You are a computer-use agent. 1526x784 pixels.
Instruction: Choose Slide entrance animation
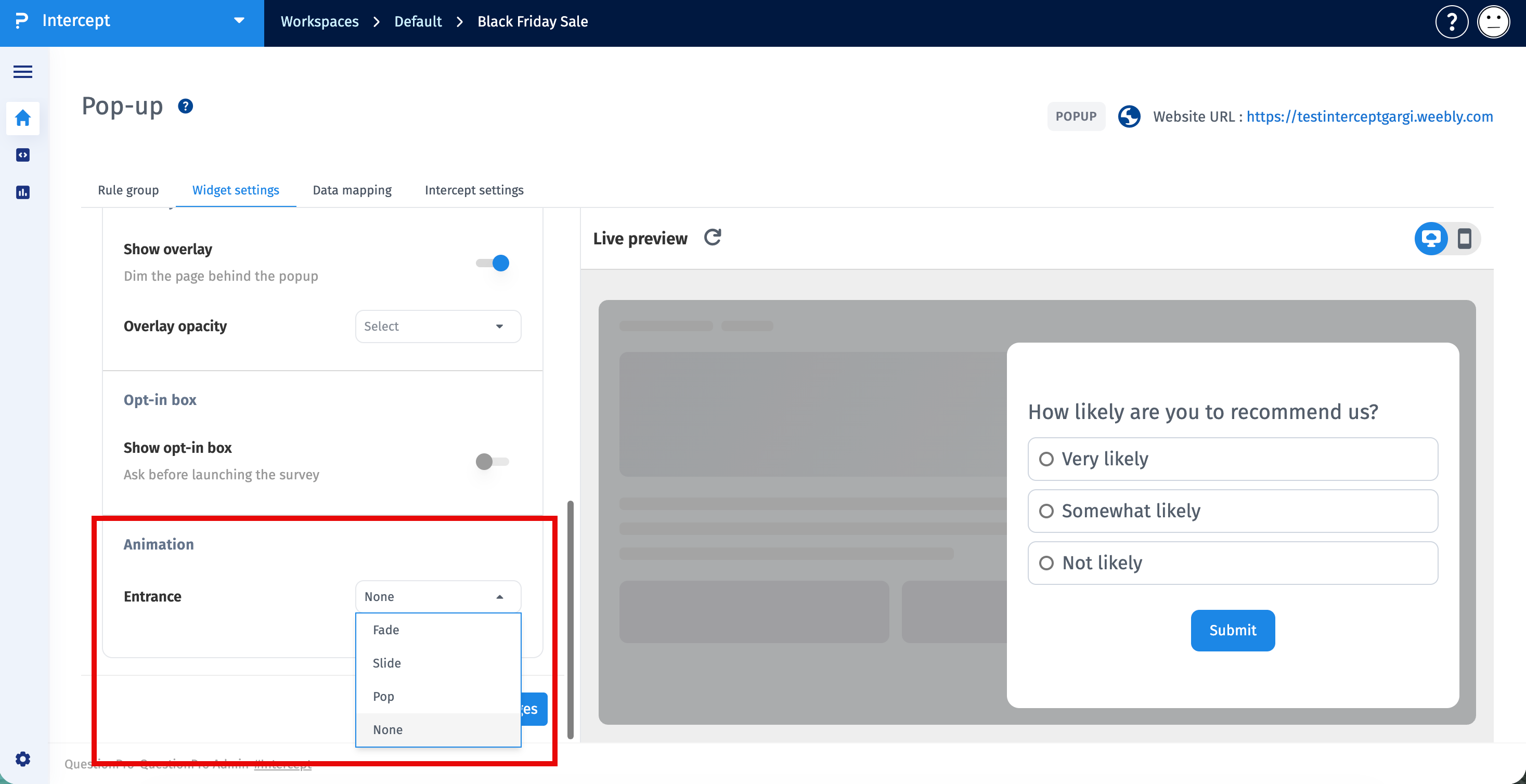[x=438, y=663]
